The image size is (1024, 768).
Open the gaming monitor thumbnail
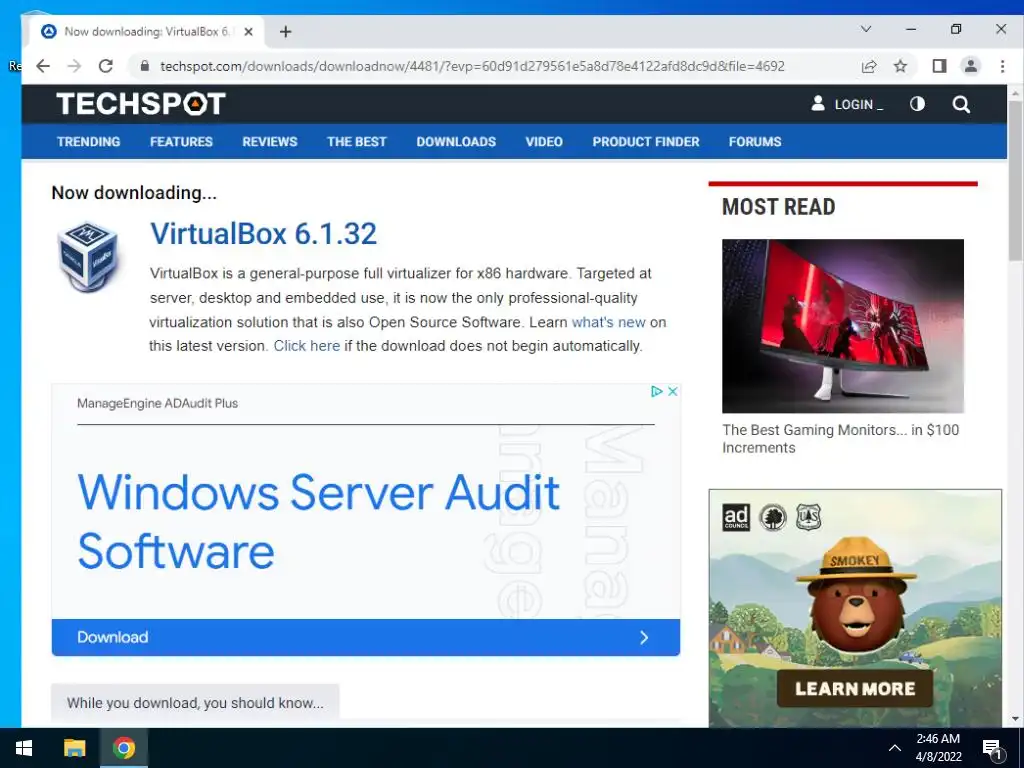842,326
